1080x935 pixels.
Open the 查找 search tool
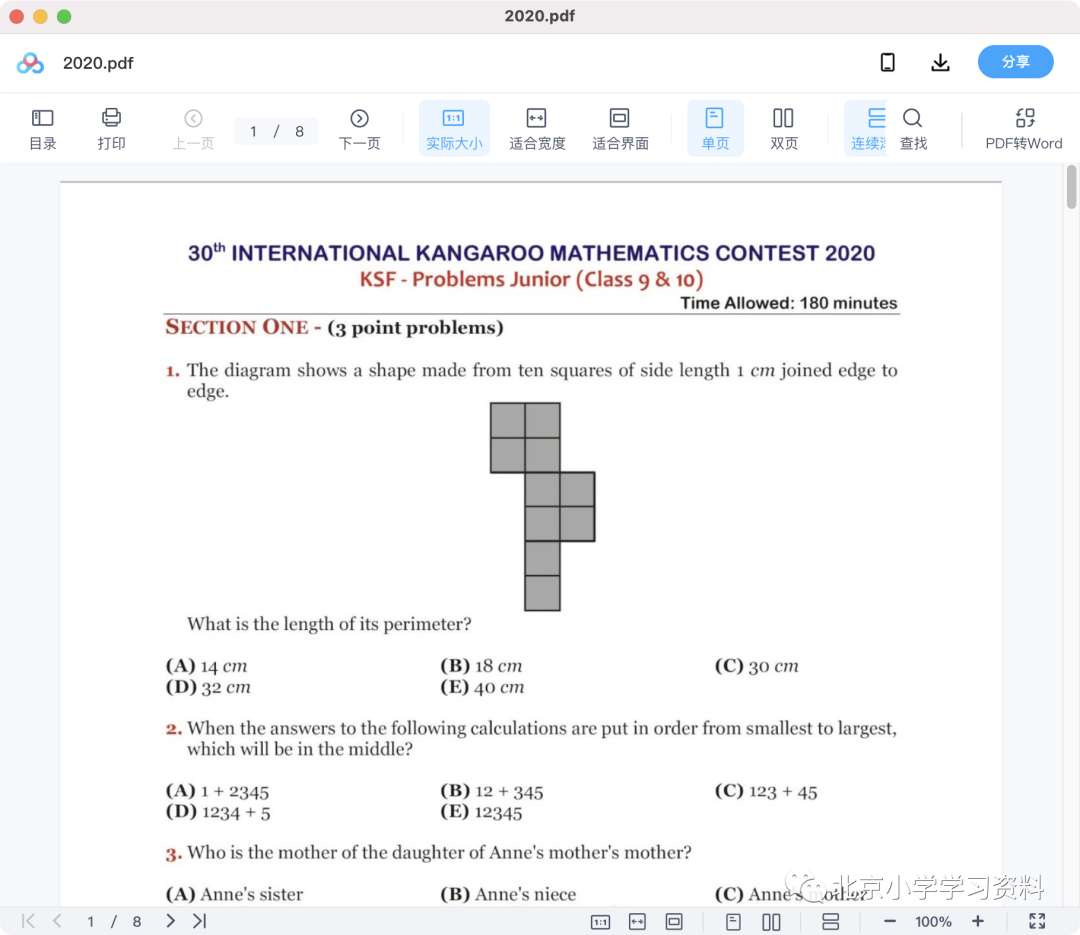pos(913,129)
